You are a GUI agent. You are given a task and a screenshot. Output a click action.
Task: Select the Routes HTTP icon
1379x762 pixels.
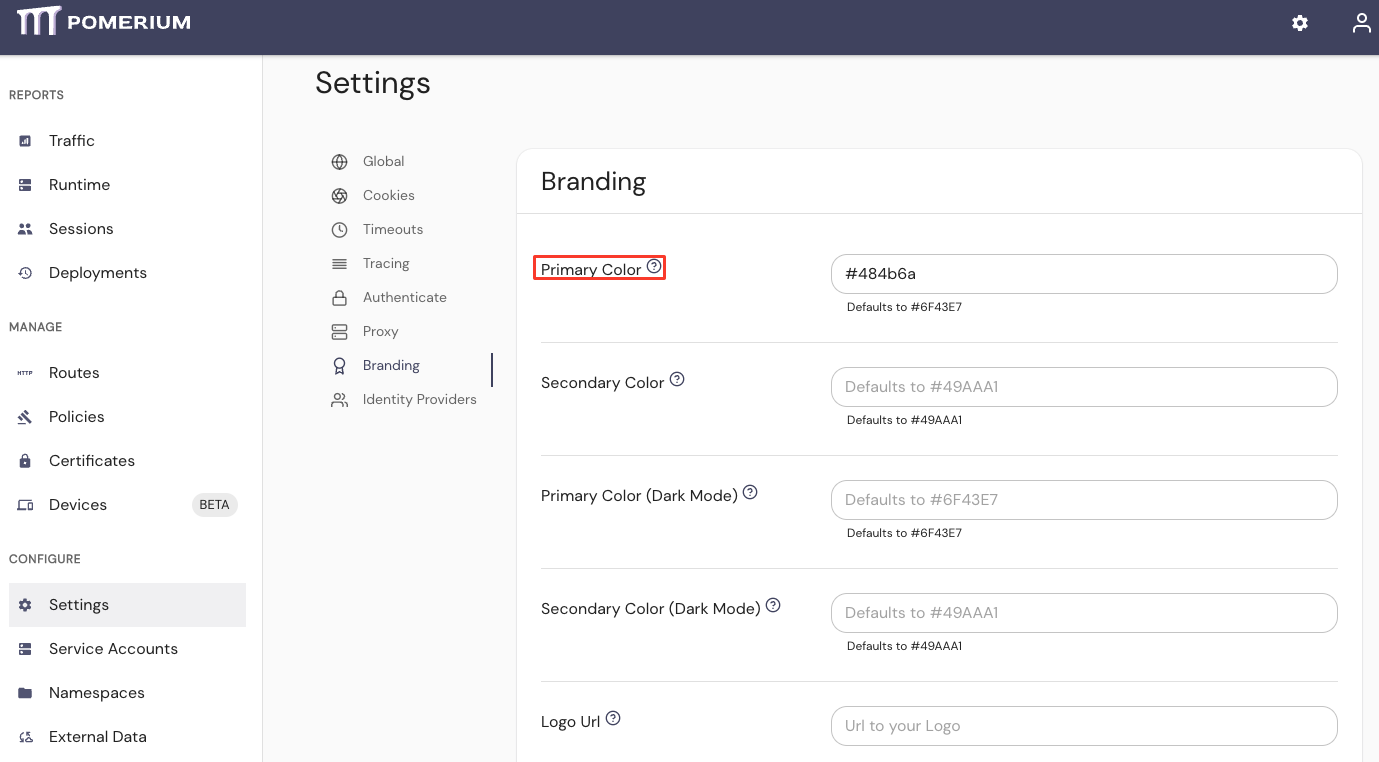(24, 372)
